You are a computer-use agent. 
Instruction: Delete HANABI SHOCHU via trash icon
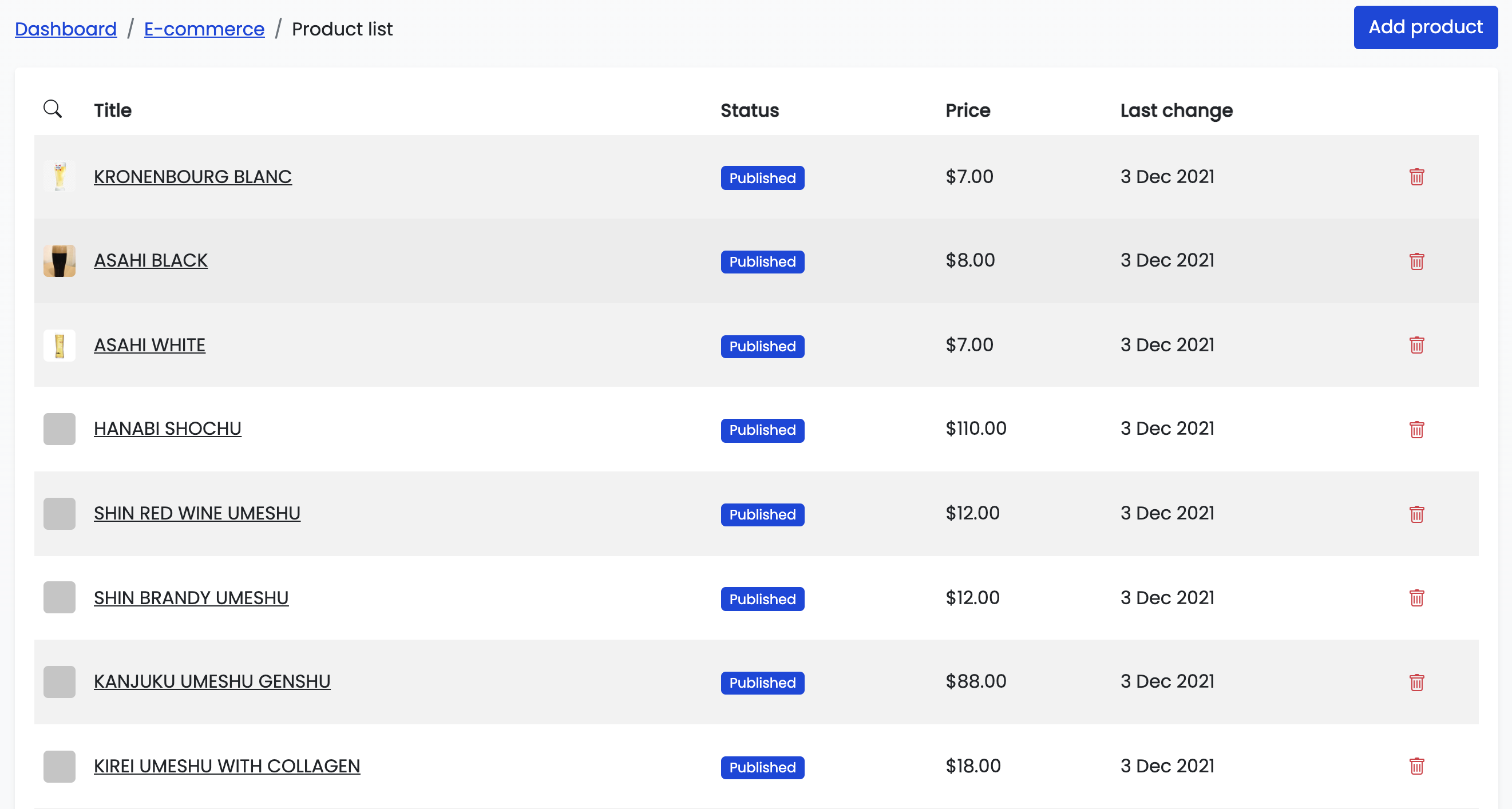point(1416,430)
